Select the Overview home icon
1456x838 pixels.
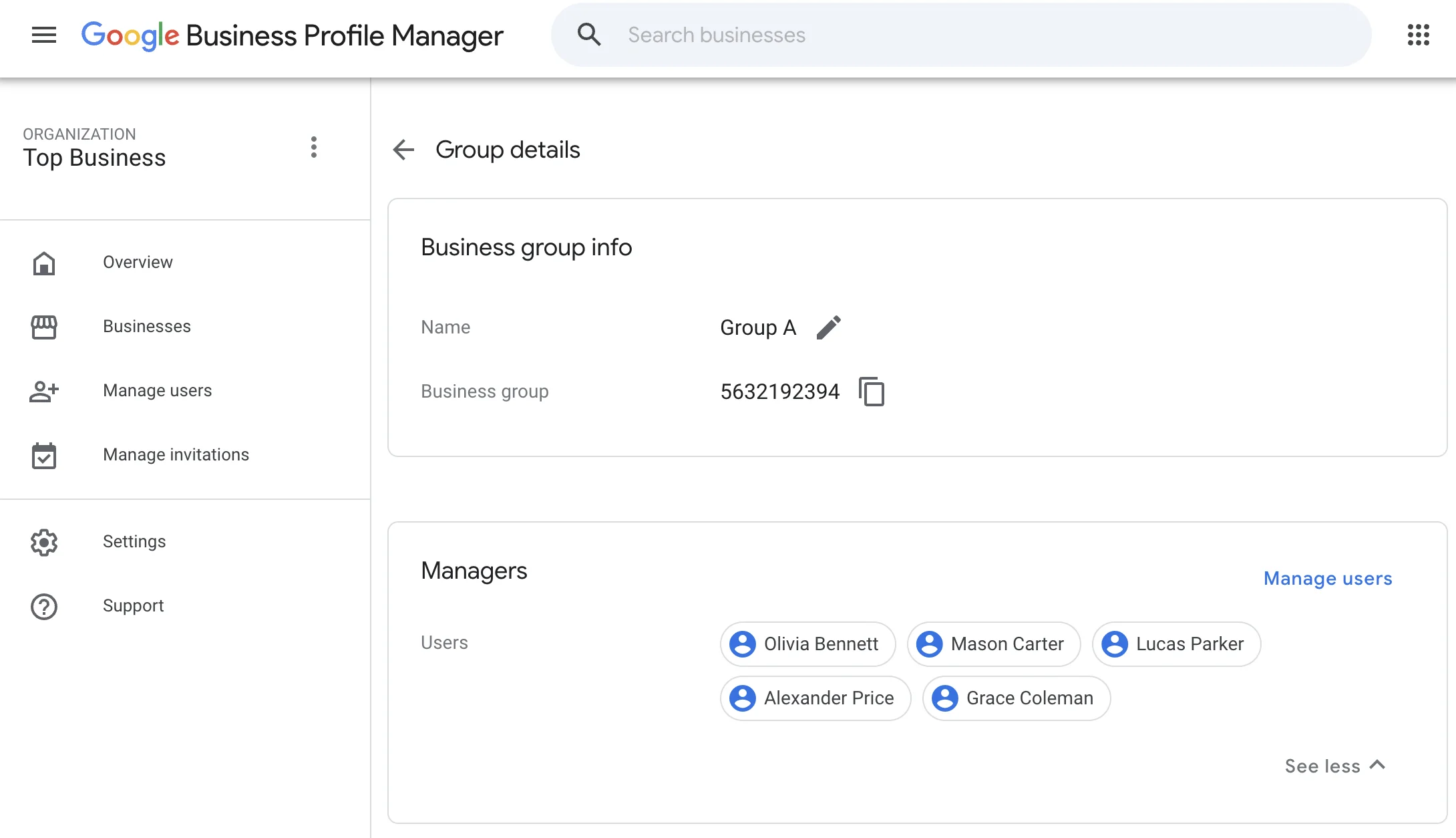pyautogui.click(x=44, y=263)
